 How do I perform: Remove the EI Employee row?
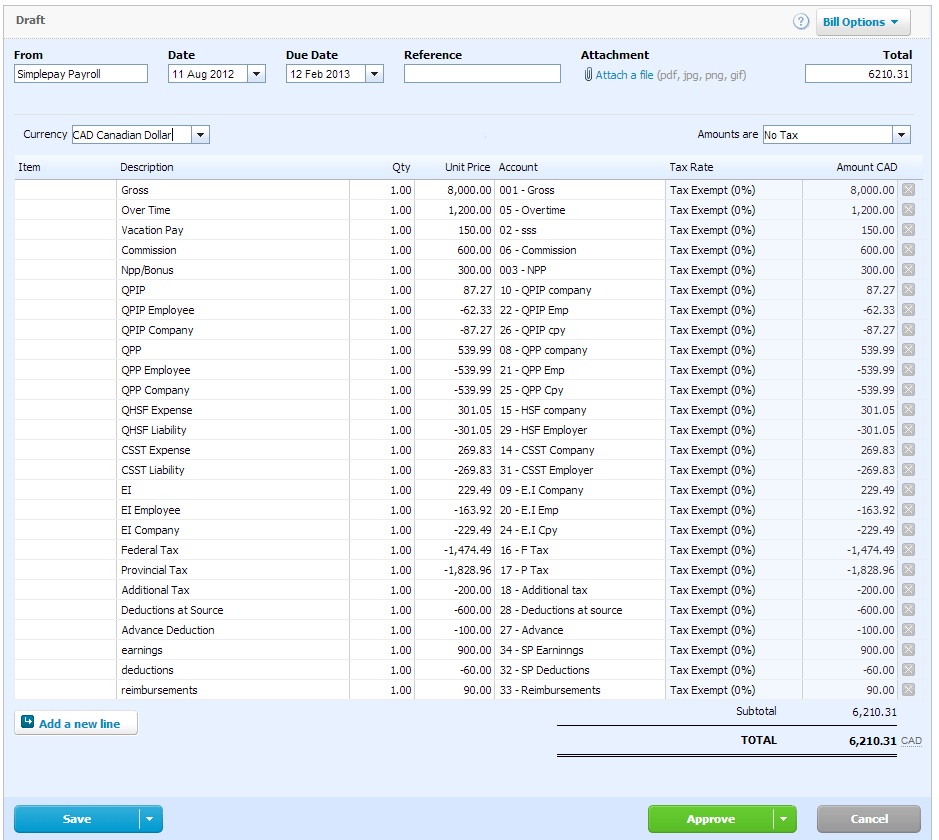tap(908, 510)
